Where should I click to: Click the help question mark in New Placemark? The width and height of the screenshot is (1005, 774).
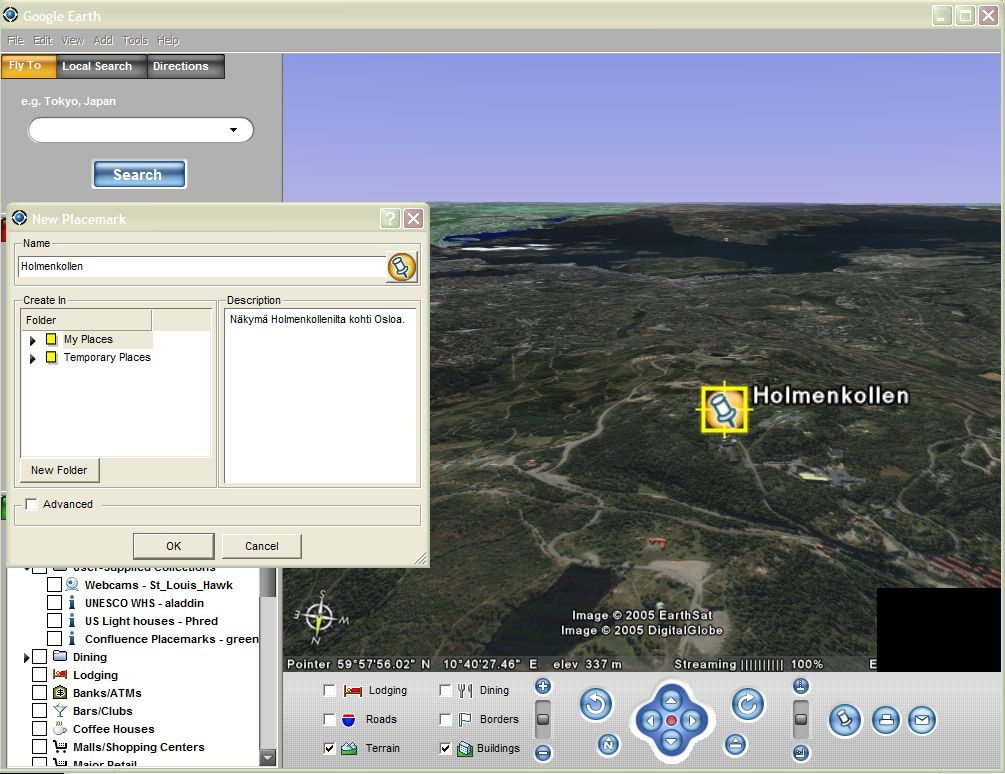click(x=390, y=218)
